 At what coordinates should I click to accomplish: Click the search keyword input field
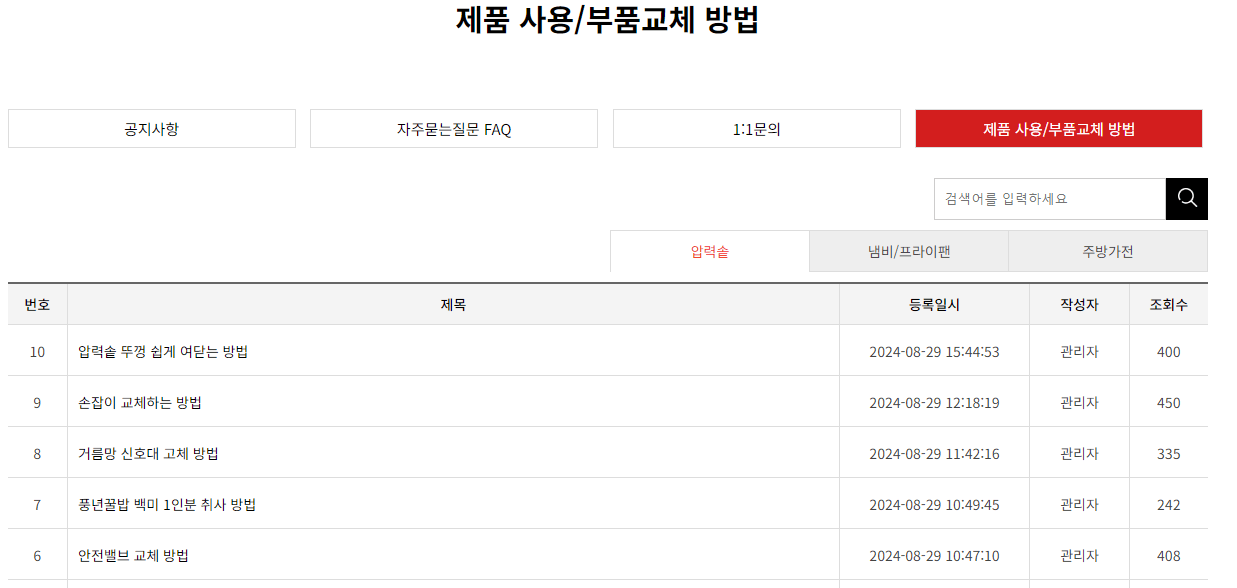[x=1048, y=198]
